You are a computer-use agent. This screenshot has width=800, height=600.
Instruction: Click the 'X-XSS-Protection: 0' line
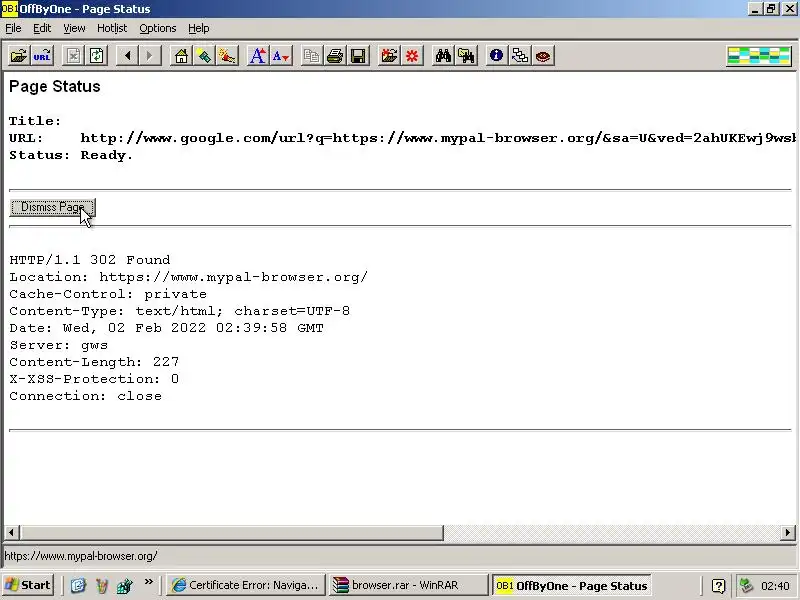tap(94, 379)
